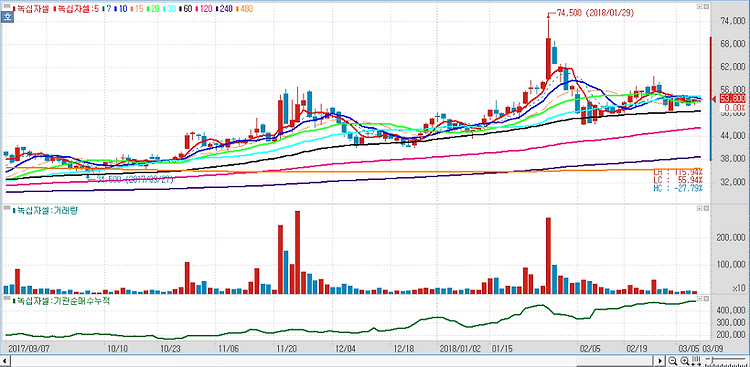
Task: Zoom out the chart with minus magnifier
Action: tap(672, 360)
